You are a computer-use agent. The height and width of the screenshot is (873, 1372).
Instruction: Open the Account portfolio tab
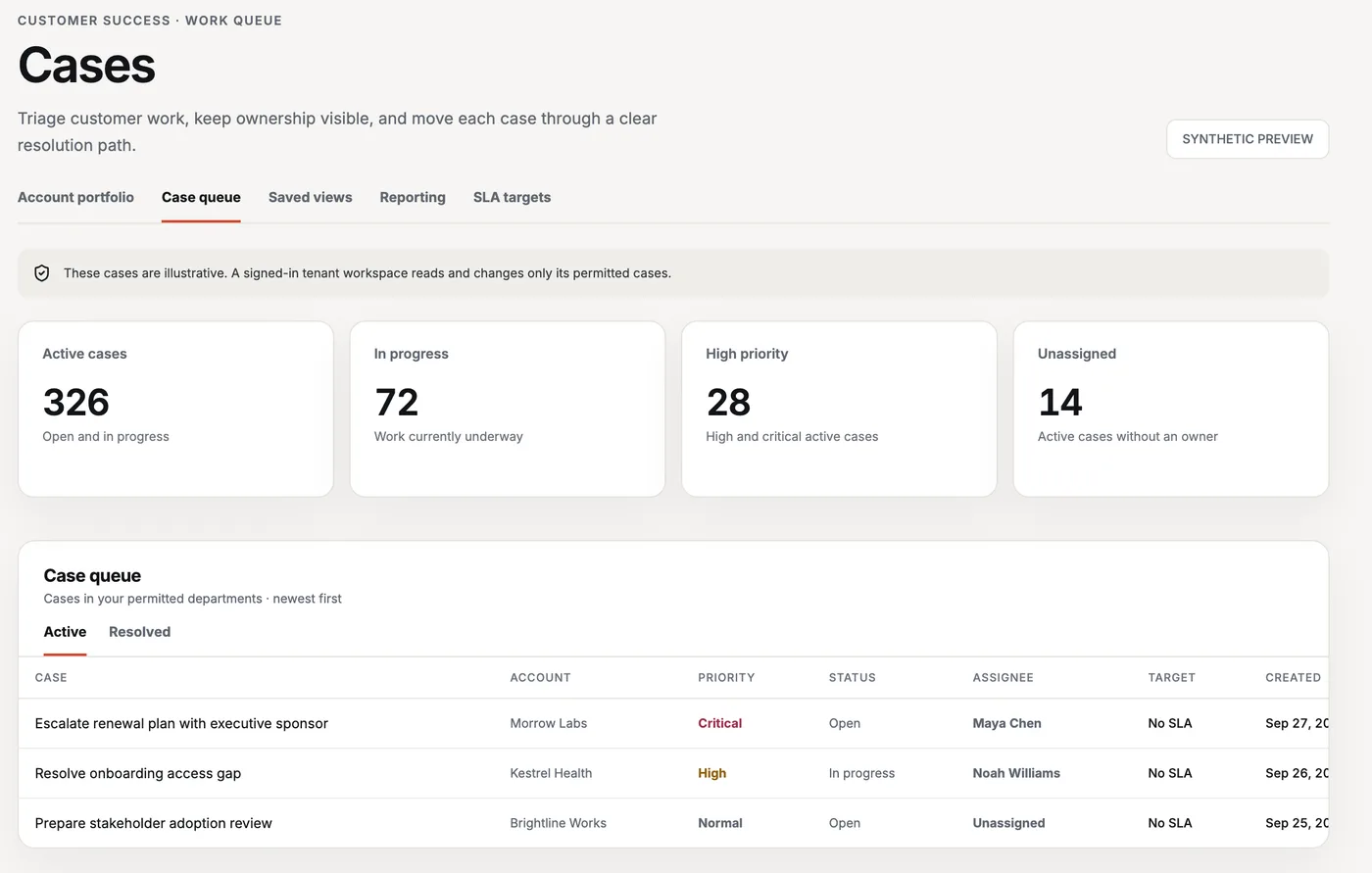(75, 197)
